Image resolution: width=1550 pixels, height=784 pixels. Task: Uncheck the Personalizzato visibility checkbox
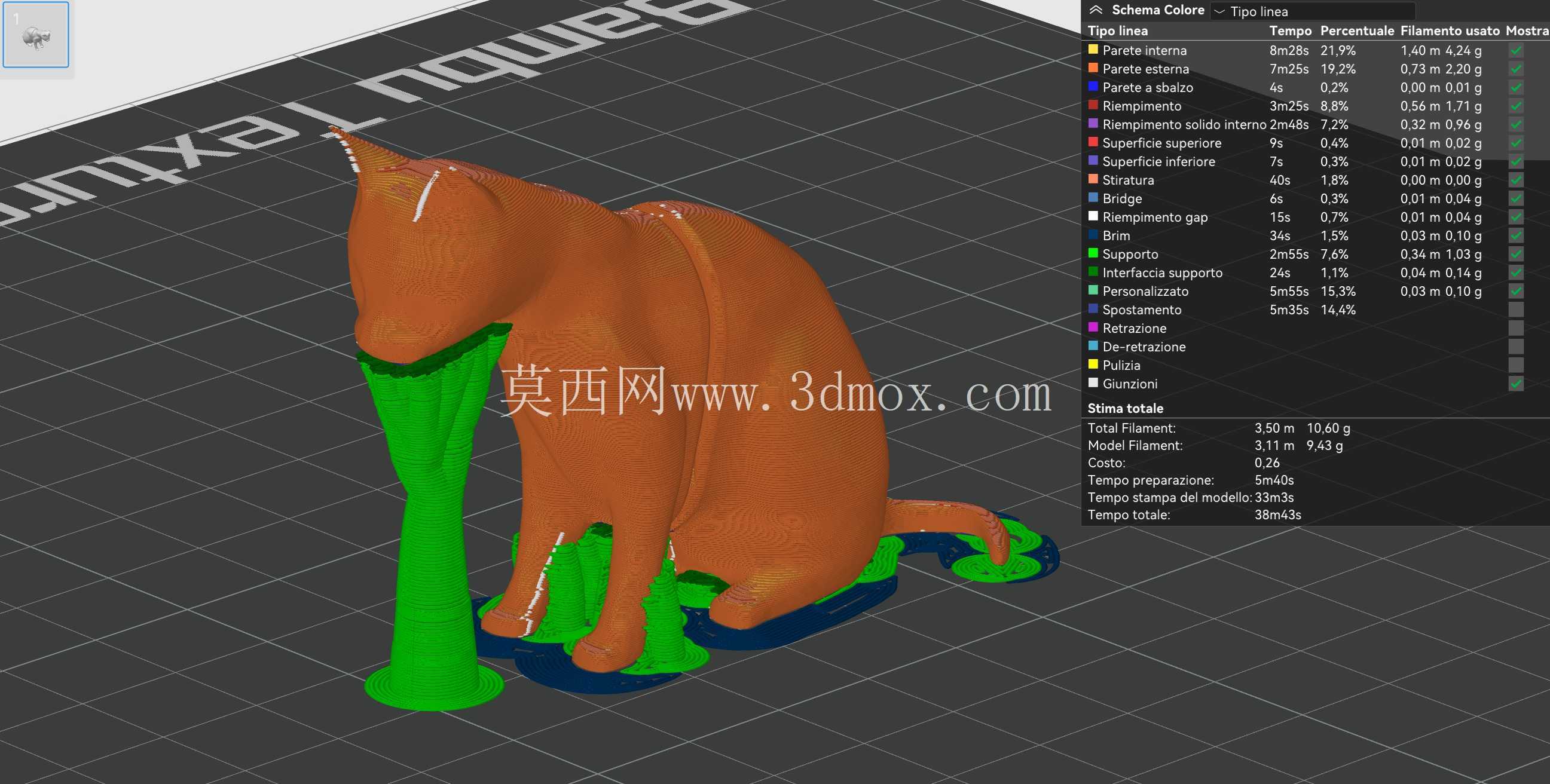pos(1516,291)
